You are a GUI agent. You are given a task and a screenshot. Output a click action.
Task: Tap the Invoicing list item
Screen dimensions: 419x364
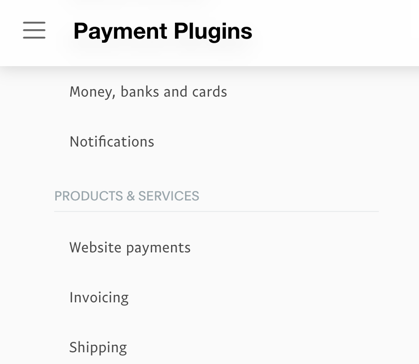pyautogui.click(x=99, y=297)
